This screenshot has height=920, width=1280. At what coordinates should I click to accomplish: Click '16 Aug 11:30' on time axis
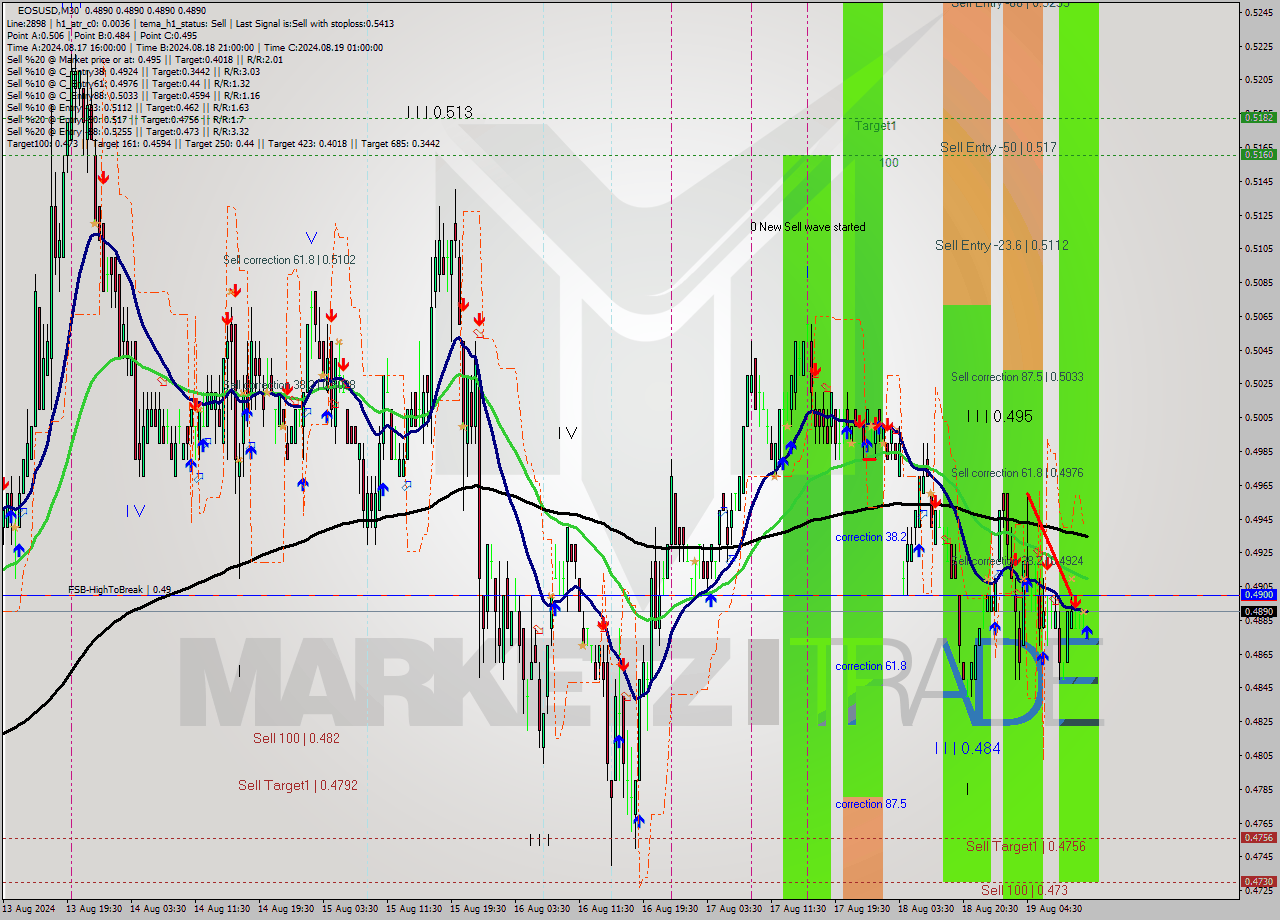(606, 909)
